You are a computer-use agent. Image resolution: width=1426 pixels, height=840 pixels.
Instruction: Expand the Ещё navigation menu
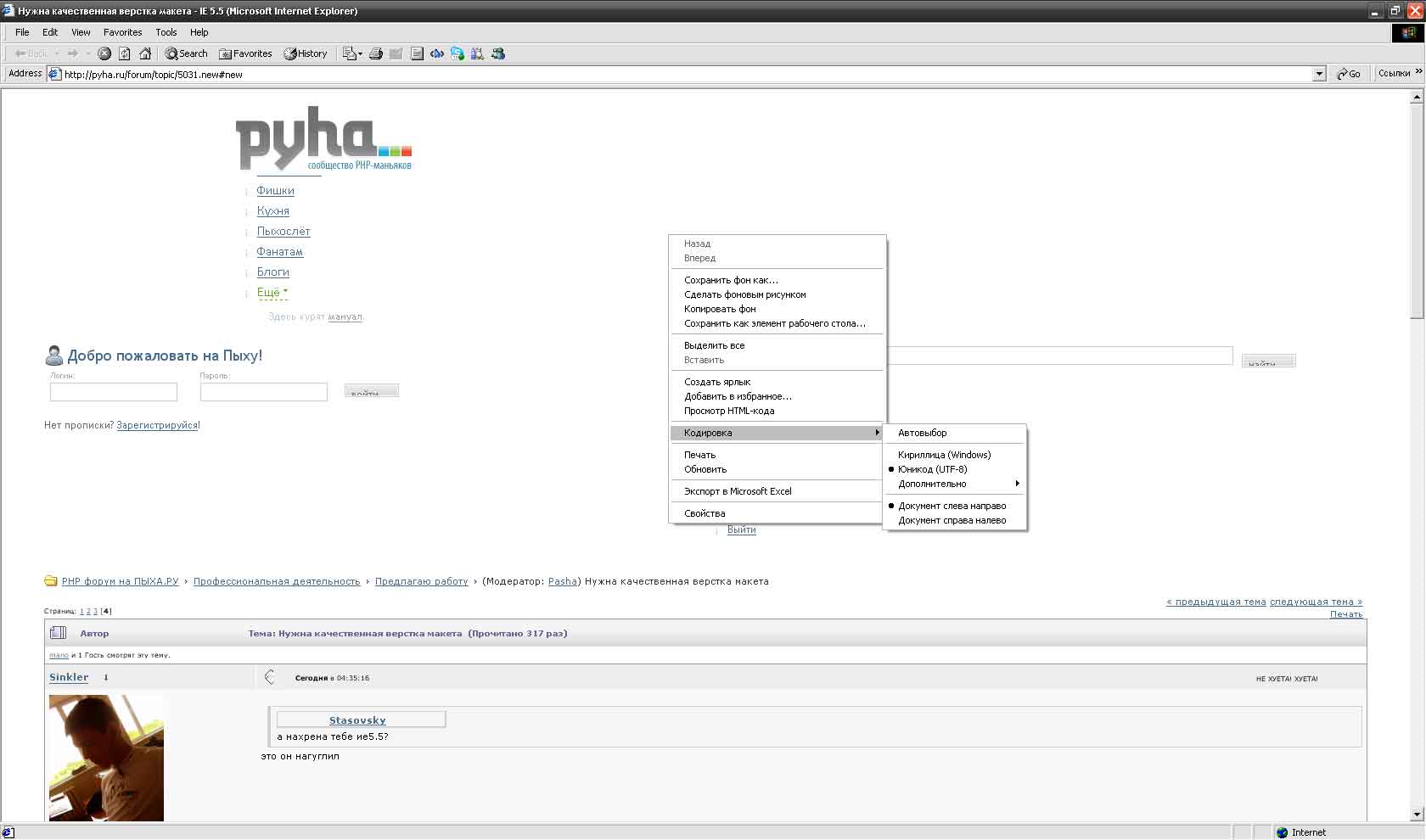272,293
